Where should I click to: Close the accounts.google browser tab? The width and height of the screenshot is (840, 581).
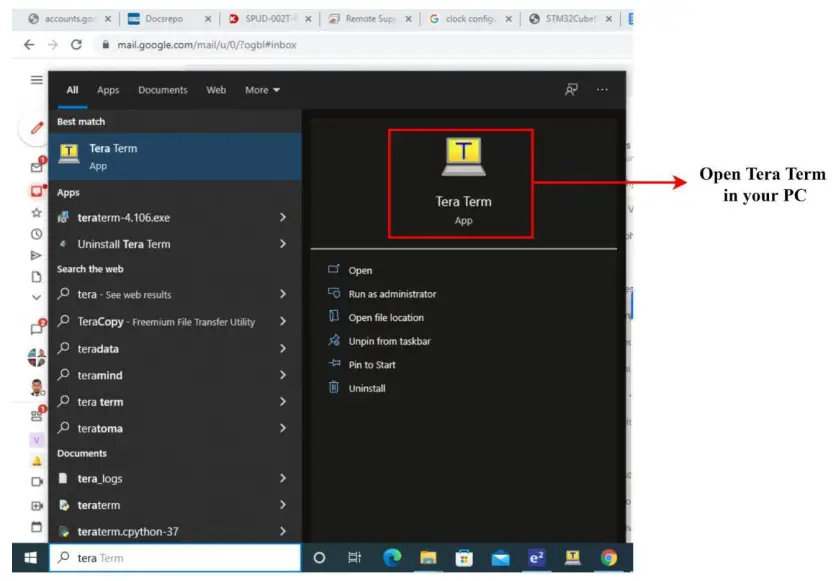pos(108,19)
